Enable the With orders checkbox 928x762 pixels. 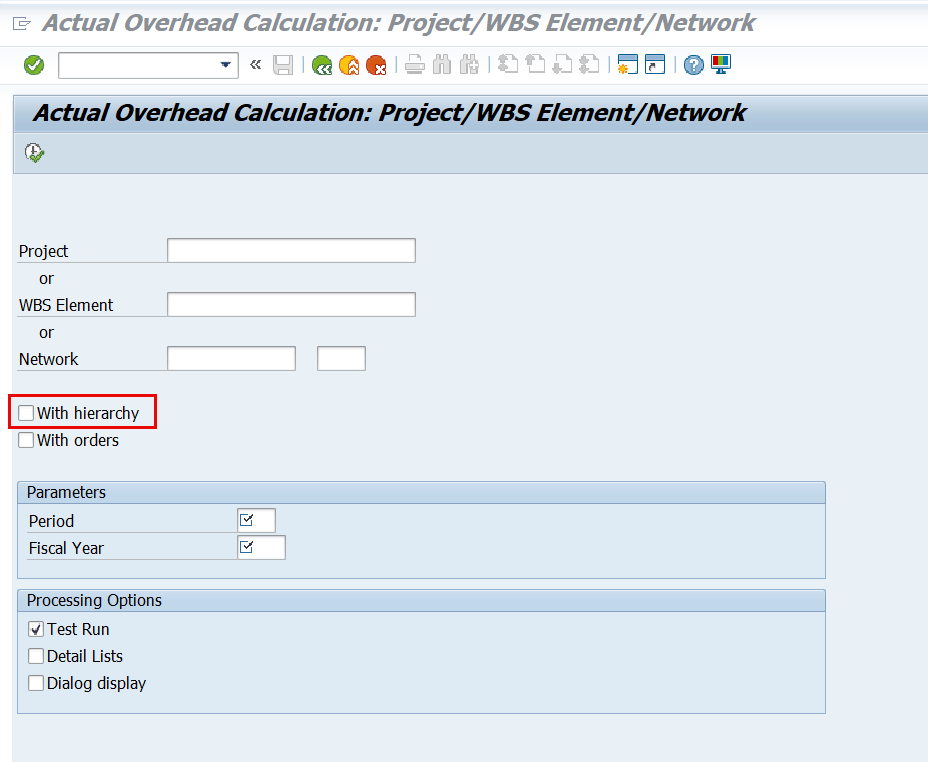(26, 440)
